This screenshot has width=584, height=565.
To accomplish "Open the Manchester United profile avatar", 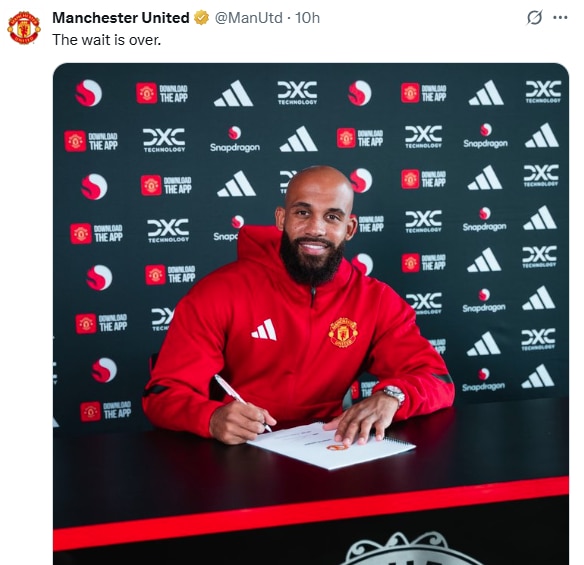I will coord(24,28).
